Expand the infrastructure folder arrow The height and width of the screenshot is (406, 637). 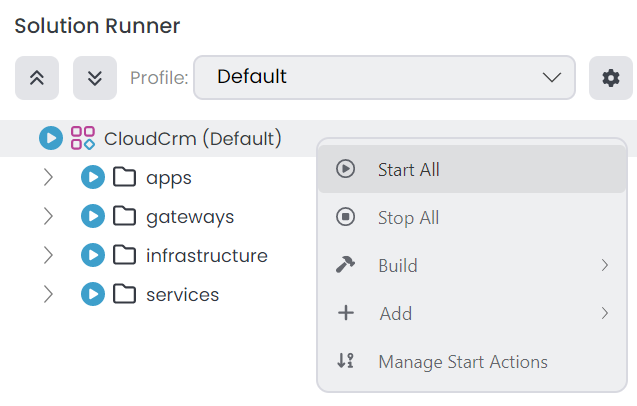48,256
